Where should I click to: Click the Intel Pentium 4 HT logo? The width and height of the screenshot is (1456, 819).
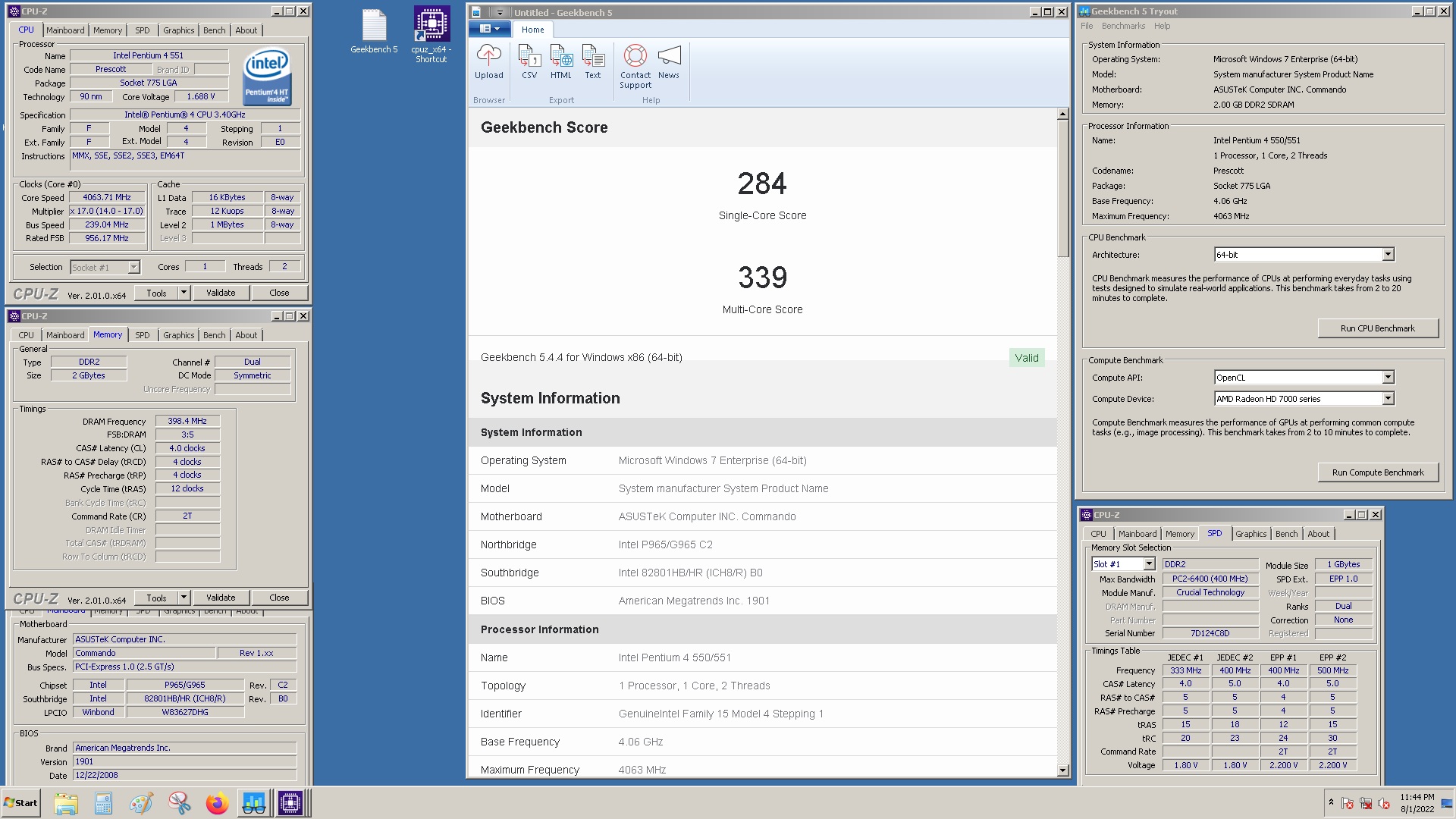tap(267, 77)
